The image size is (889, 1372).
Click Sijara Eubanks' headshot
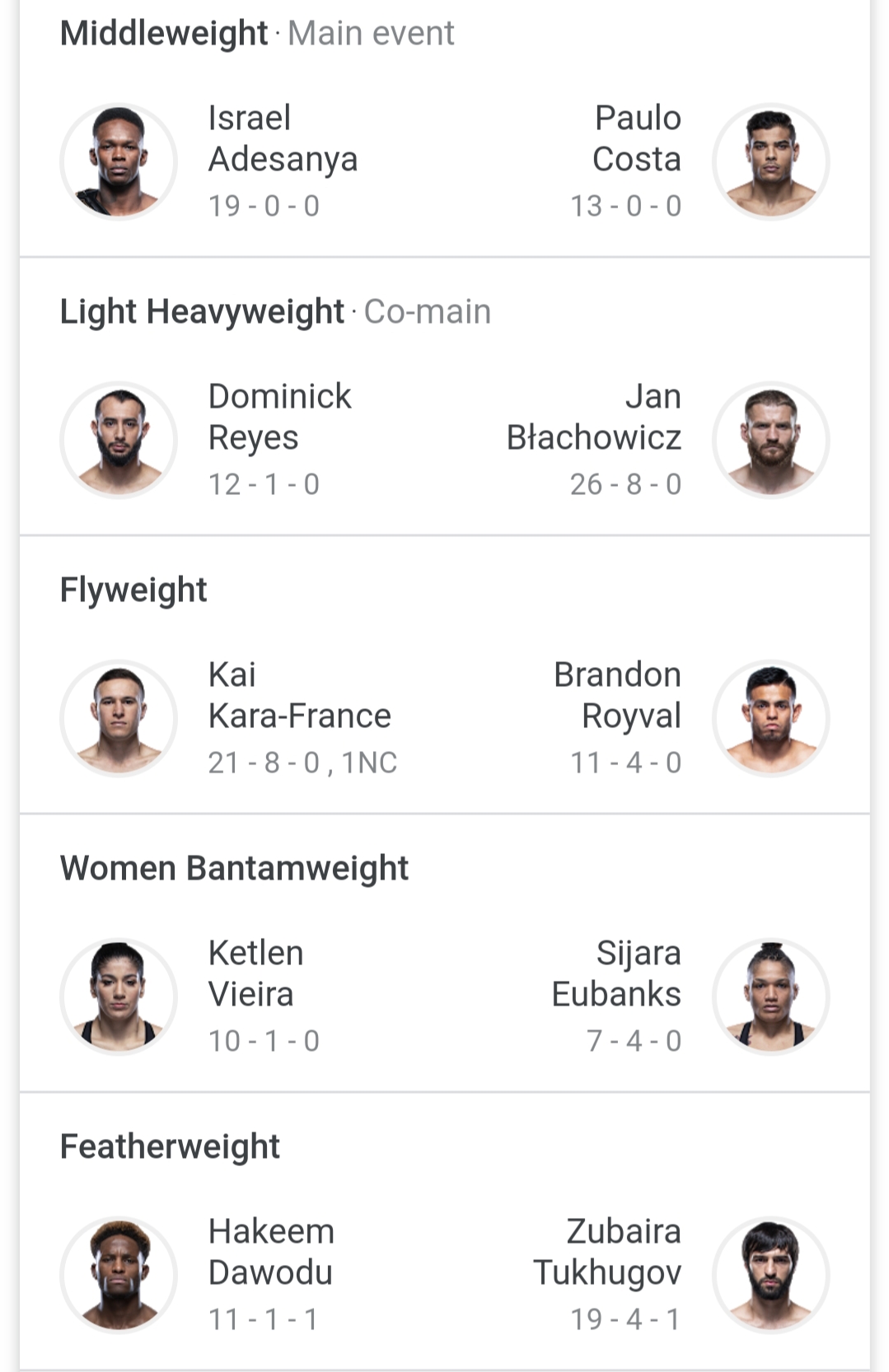tap(770, 996)
